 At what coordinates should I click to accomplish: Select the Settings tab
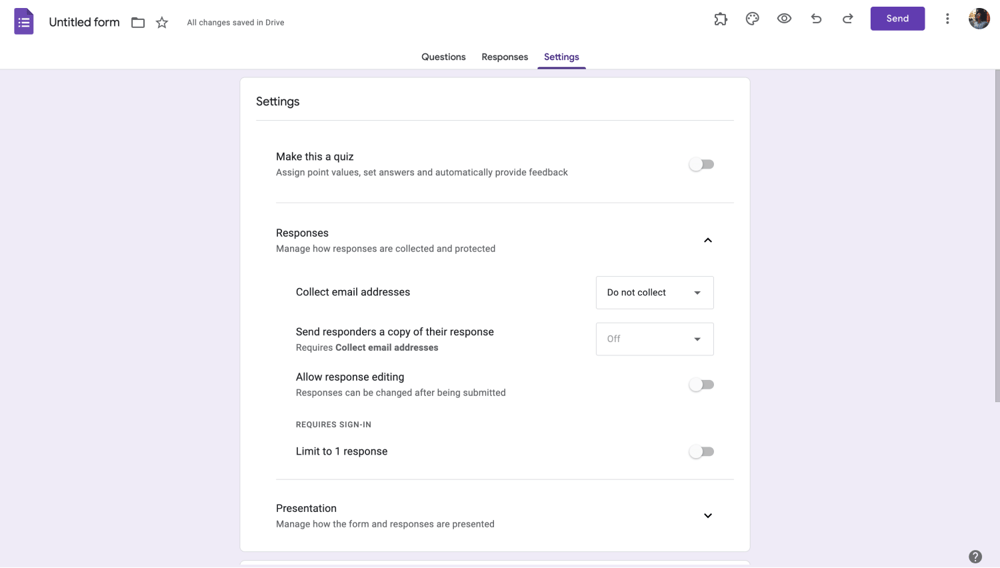(561, 57)
